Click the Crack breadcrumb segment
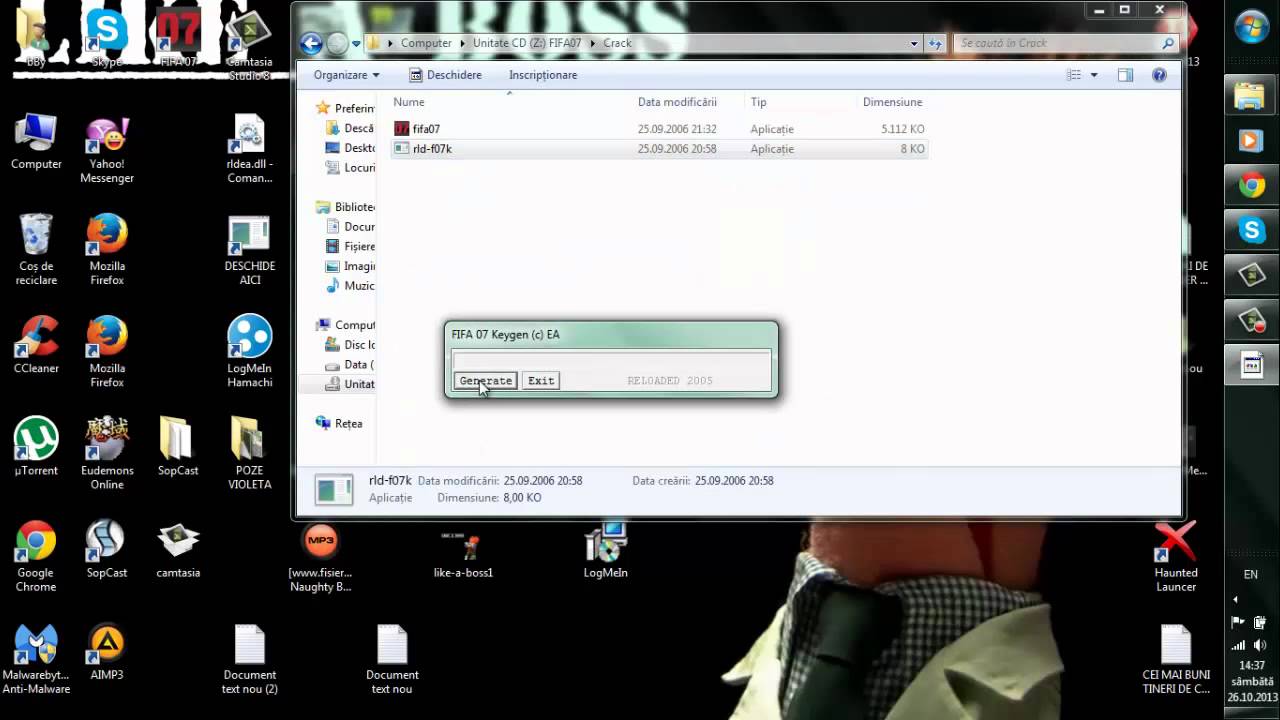This screenshot has height=720, width=1280. coord(617,43)
